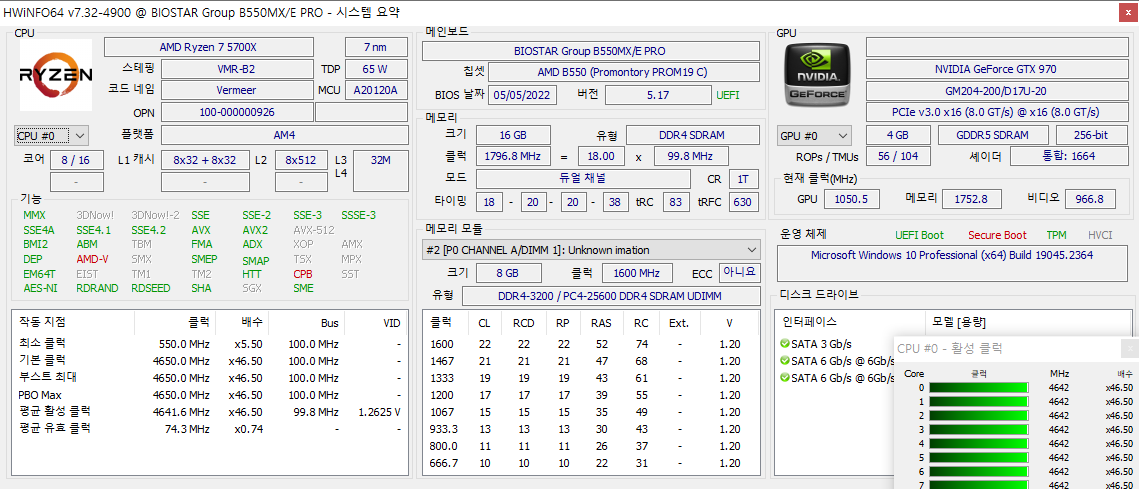Click the AVX2 feature label
This screenshot has width=1139, height=489.
pyautogui.click(x=255, y=230)
